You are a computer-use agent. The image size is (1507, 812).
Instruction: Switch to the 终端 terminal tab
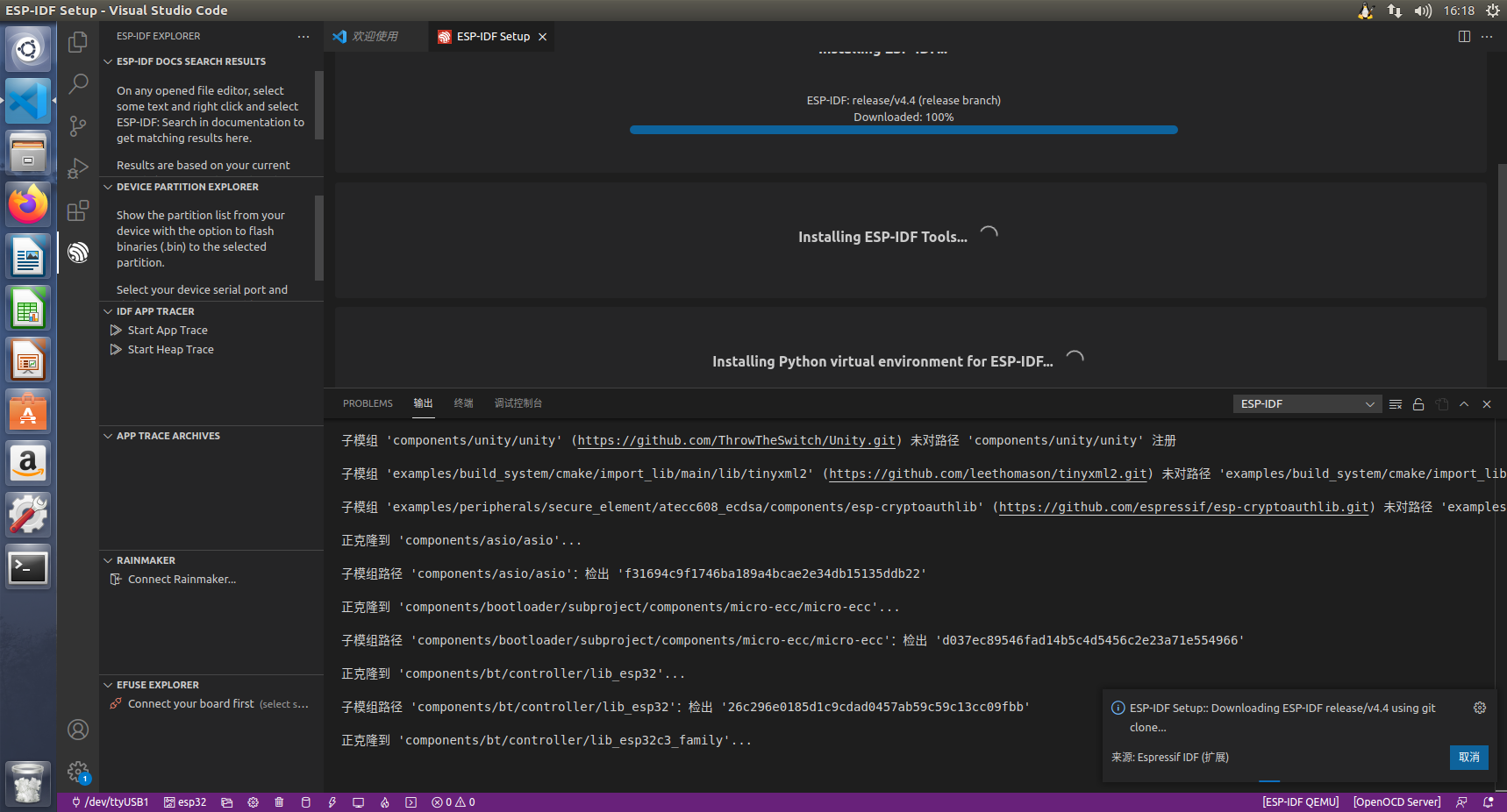coord(464,403)
